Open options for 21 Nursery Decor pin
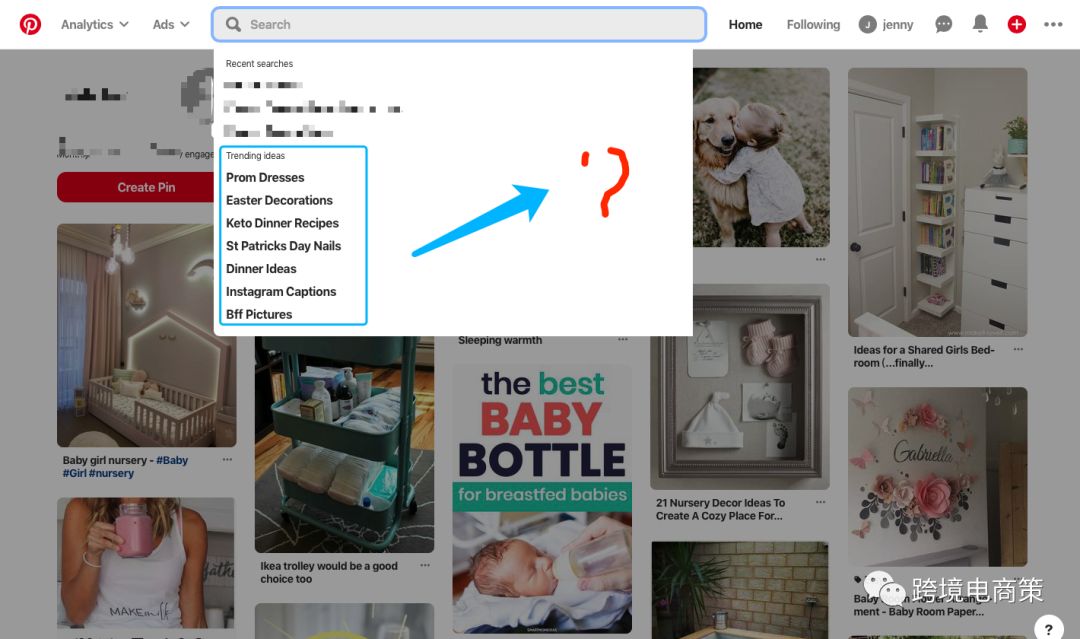 [820, 502]
